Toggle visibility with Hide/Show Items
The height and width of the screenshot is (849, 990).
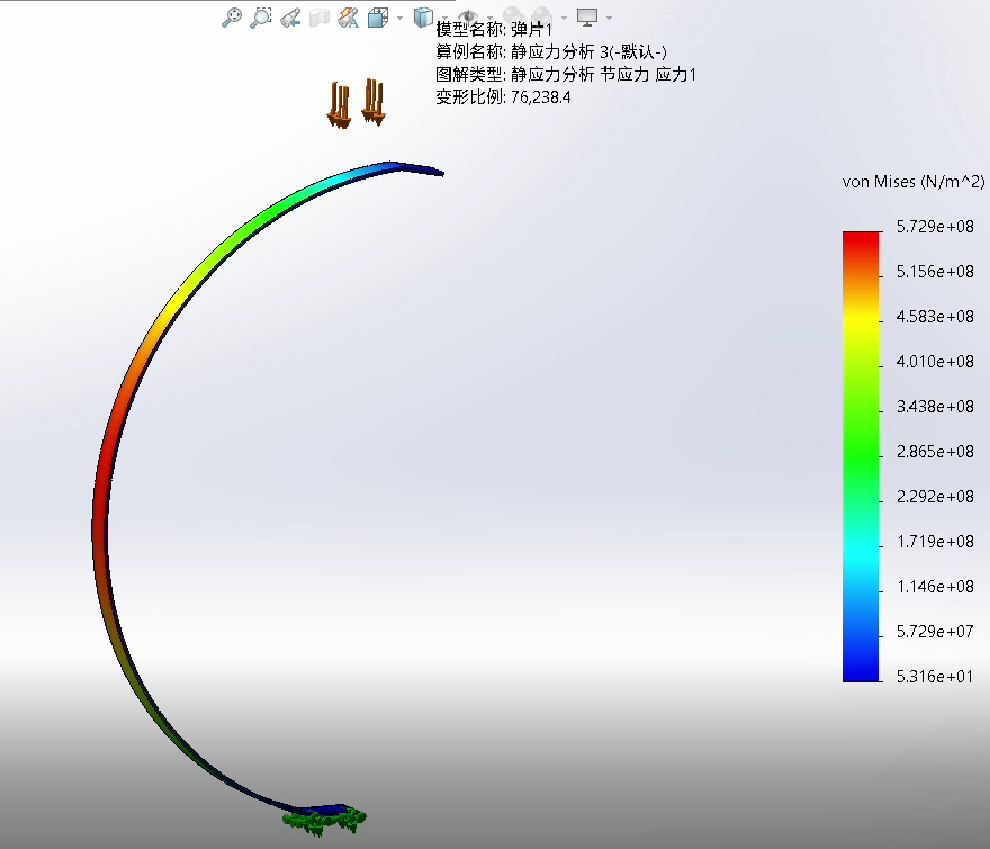(469, 17)
